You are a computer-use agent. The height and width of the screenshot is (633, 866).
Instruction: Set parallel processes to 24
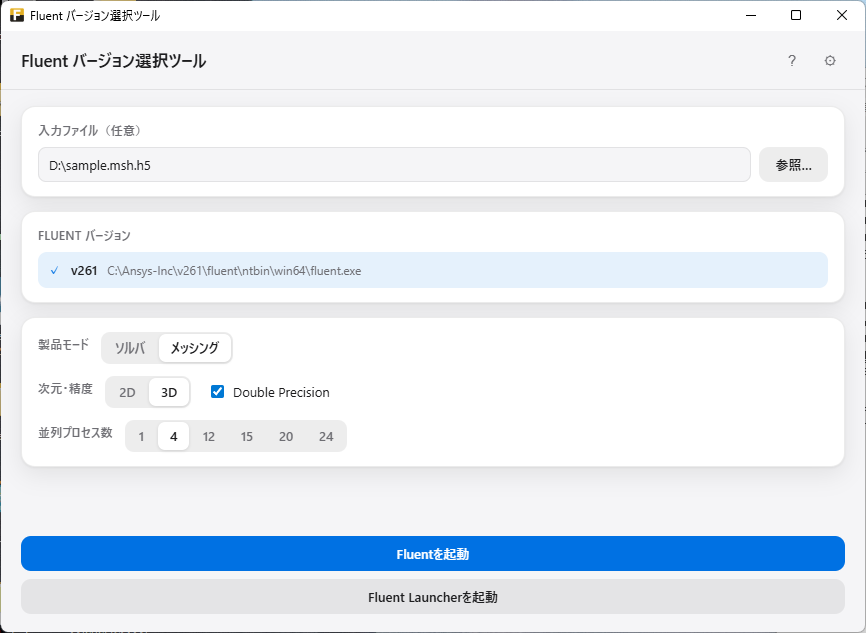coord(326,436)
